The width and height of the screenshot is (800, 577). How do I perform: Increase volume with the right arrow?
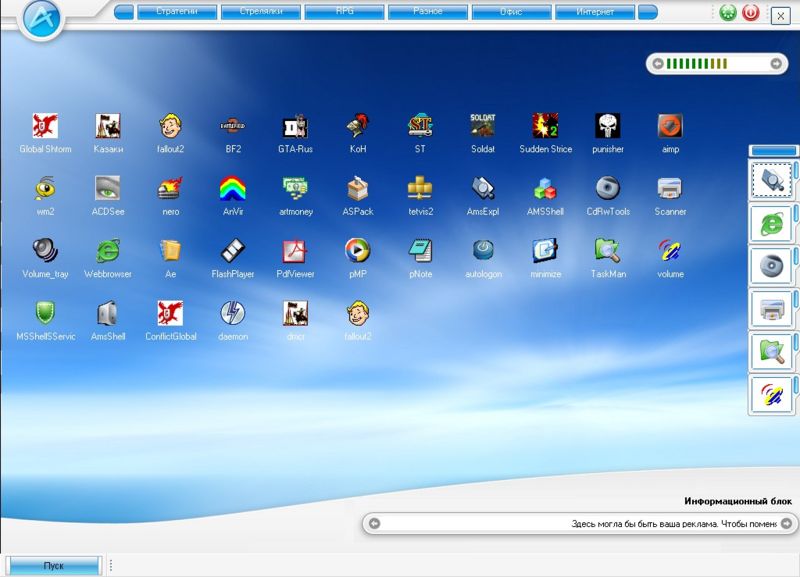[776, 64]
